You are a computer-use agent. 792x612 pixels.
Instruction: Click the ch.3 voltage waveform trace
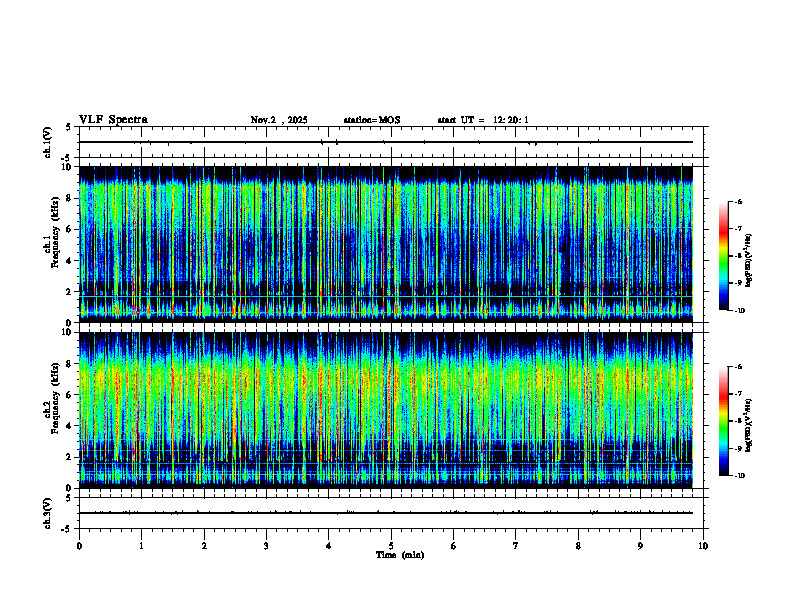(386, 513)
